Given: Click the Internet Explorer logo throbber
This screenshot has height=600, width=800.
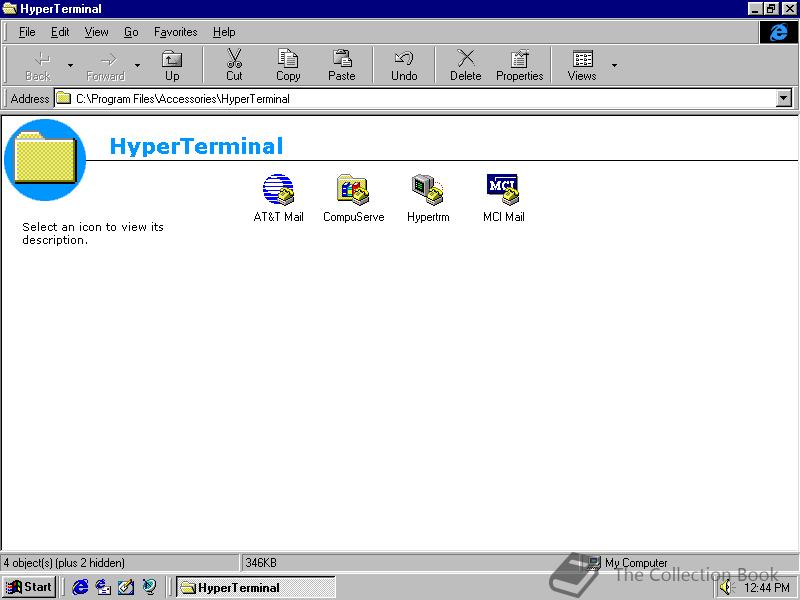Looking at the screenshot, I should (778, 32).
